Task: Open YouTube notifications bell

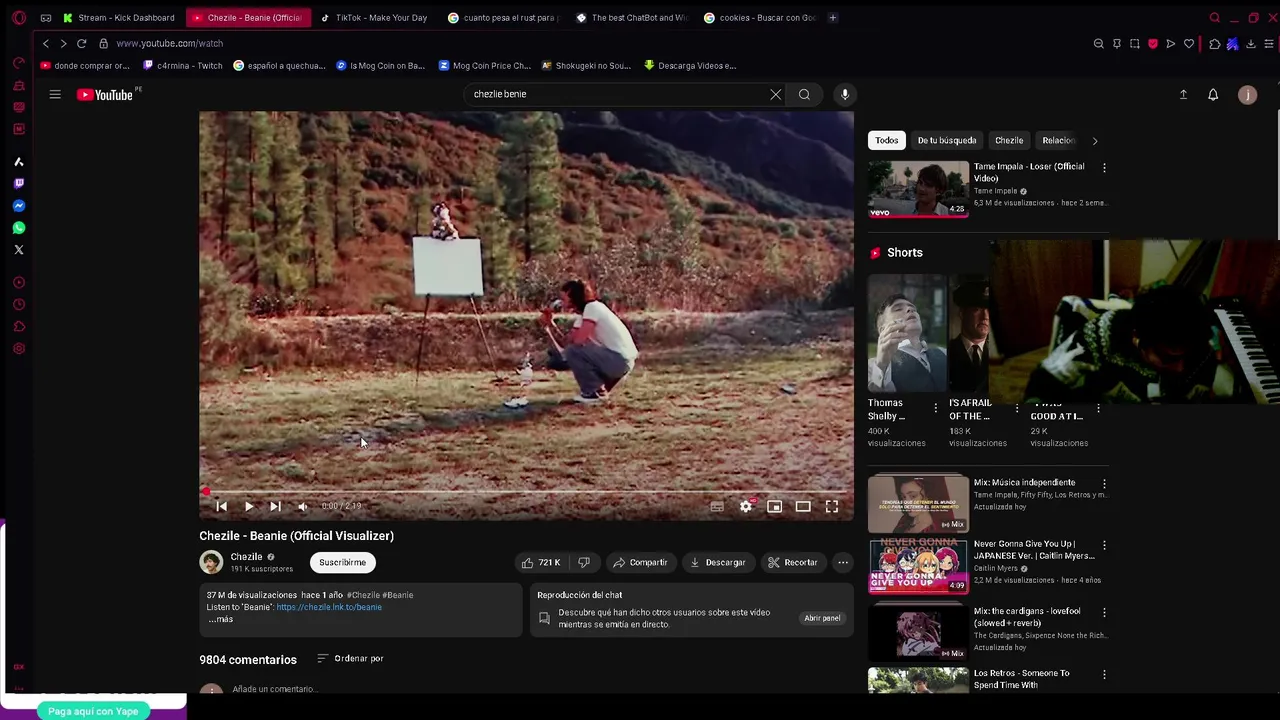Action: tap(1213, 94)
